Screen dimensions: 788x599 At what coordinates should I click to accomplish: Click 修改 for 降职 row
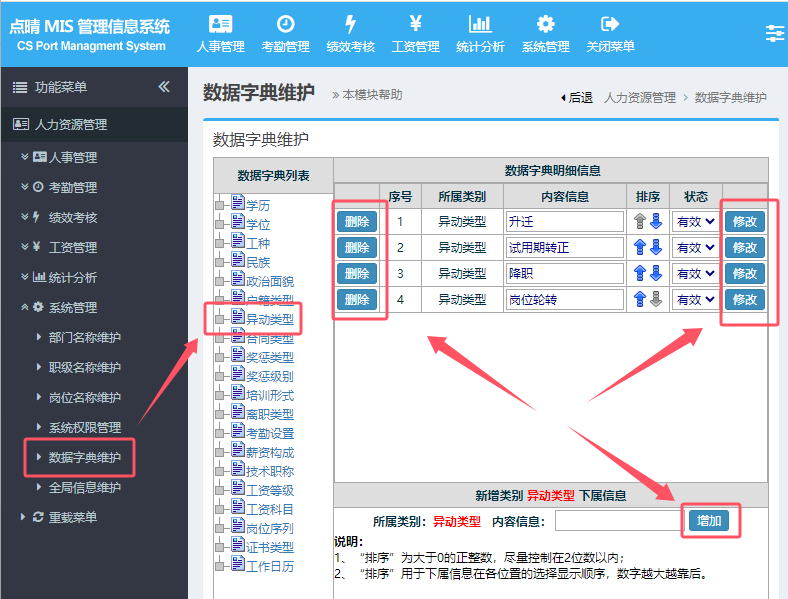point(745,274)
